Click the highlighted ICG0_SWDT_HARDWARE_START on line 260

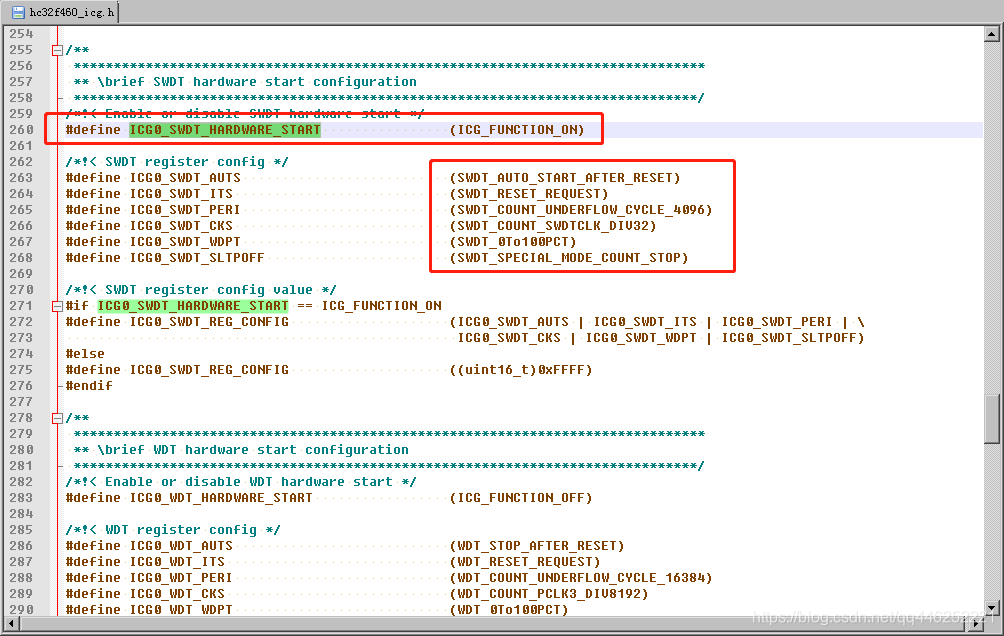point(225,130)
